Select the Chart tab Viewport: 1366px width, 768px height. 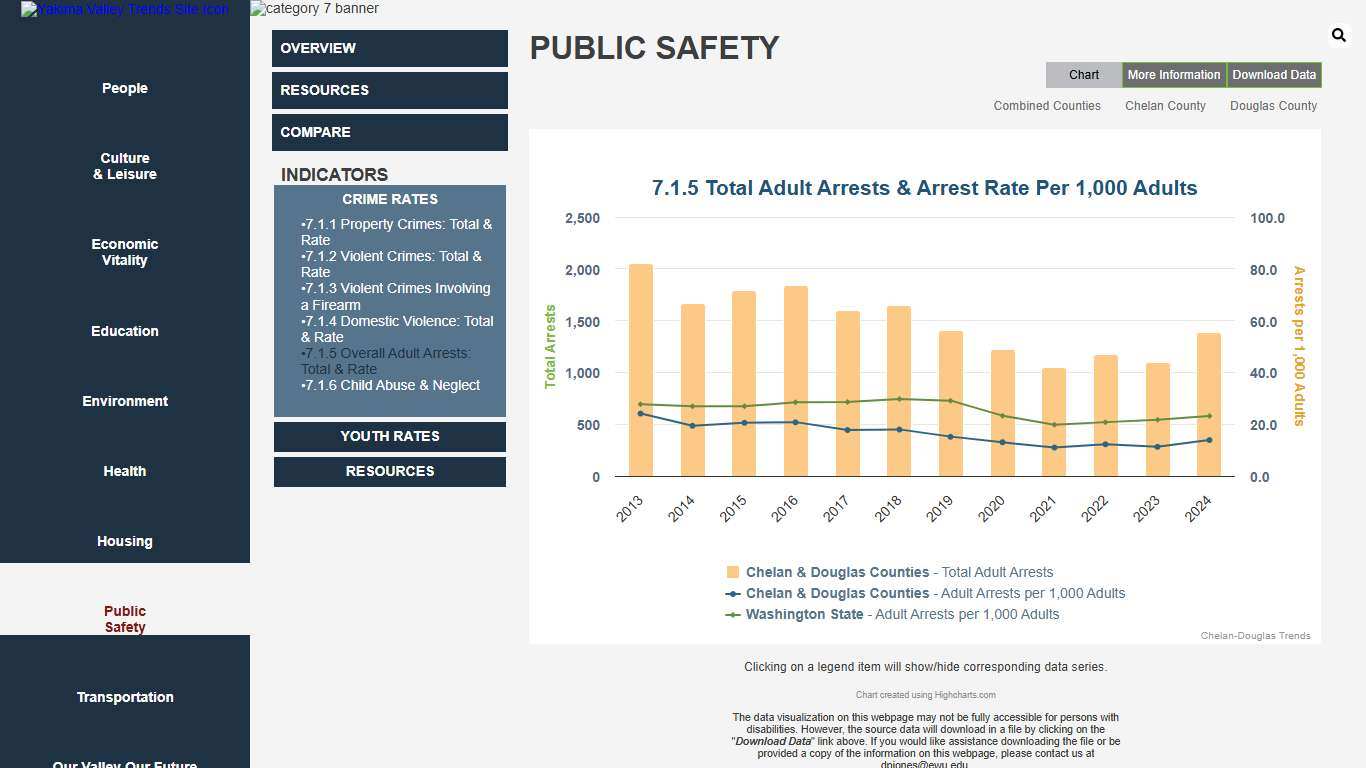(x=1083, y=75)
